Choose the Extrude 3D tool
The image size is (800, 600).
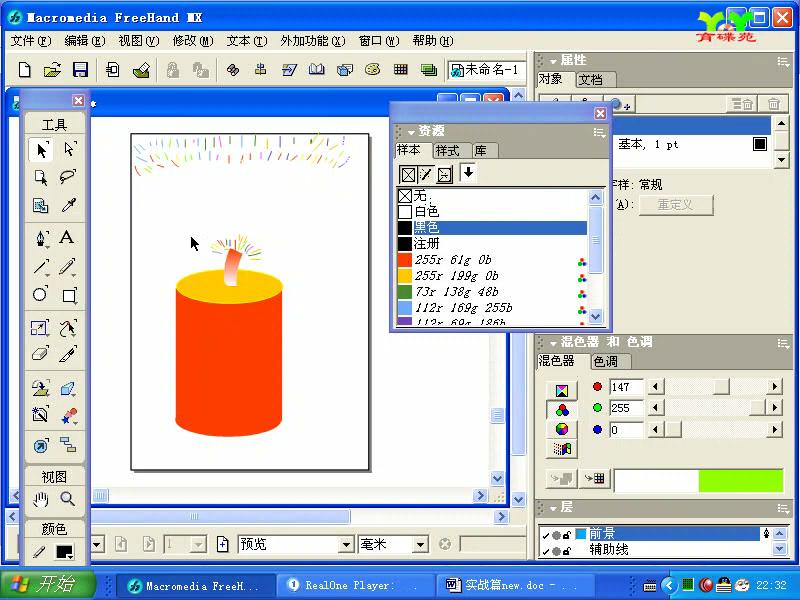point(68,389)
